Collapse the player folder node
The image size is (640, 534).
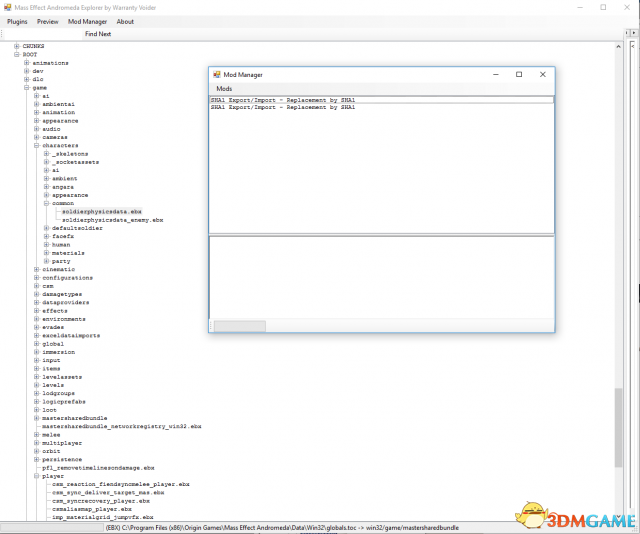(x=36, y=476)
